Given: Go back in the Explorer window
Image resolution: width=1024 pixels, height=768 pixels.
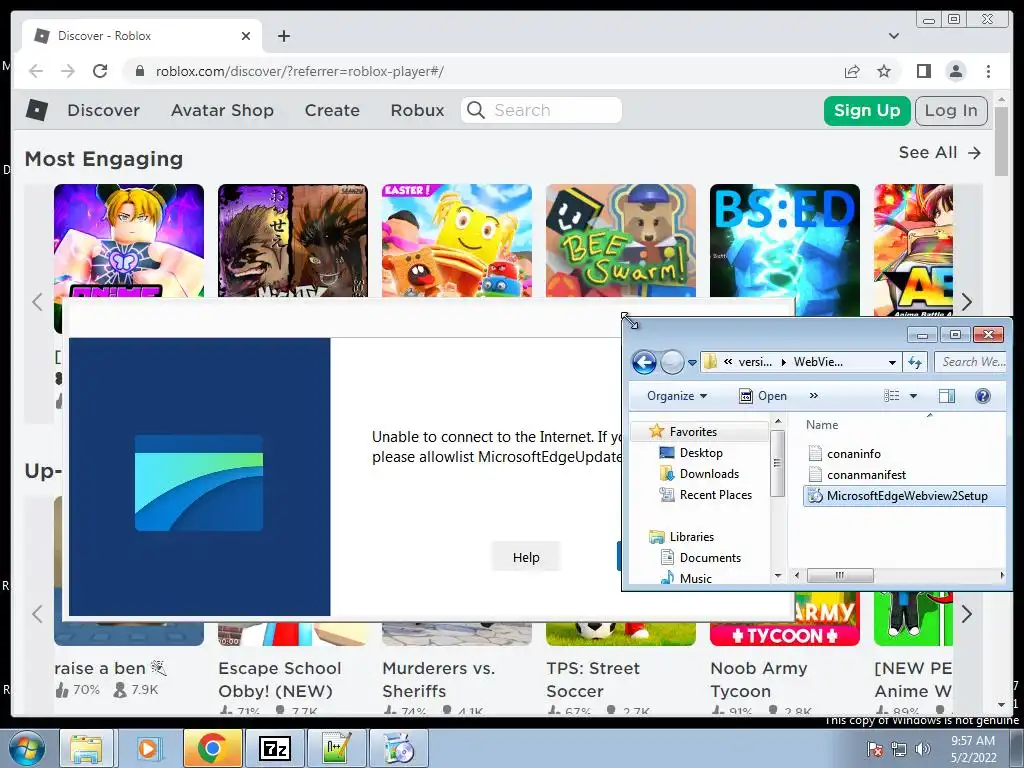Looking at the screenshot, I should click(644, 362).
